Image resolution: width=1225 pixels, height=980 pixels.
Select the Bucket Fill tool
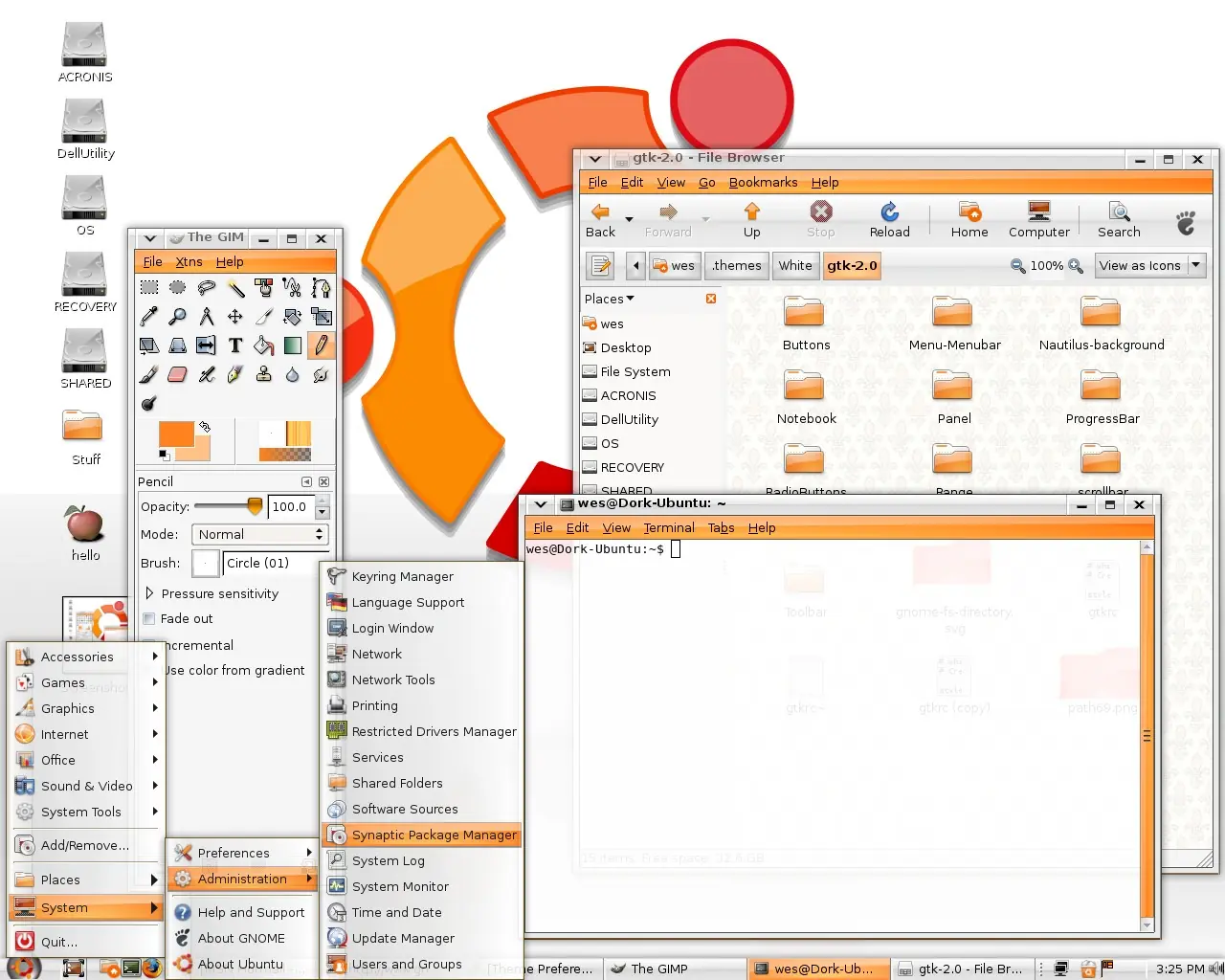[264, 345]
